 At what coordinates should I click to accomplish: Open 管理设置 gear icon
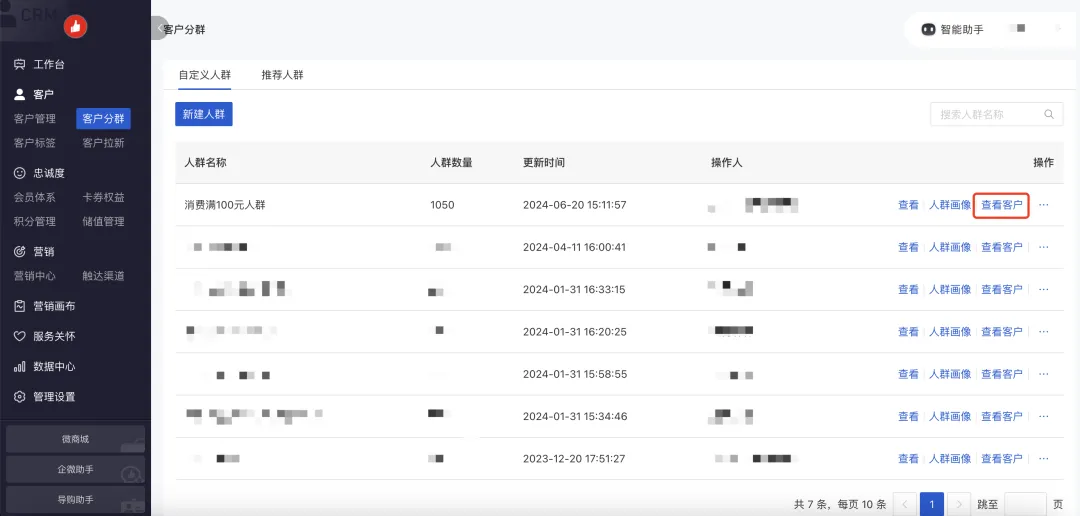point(19,396)
